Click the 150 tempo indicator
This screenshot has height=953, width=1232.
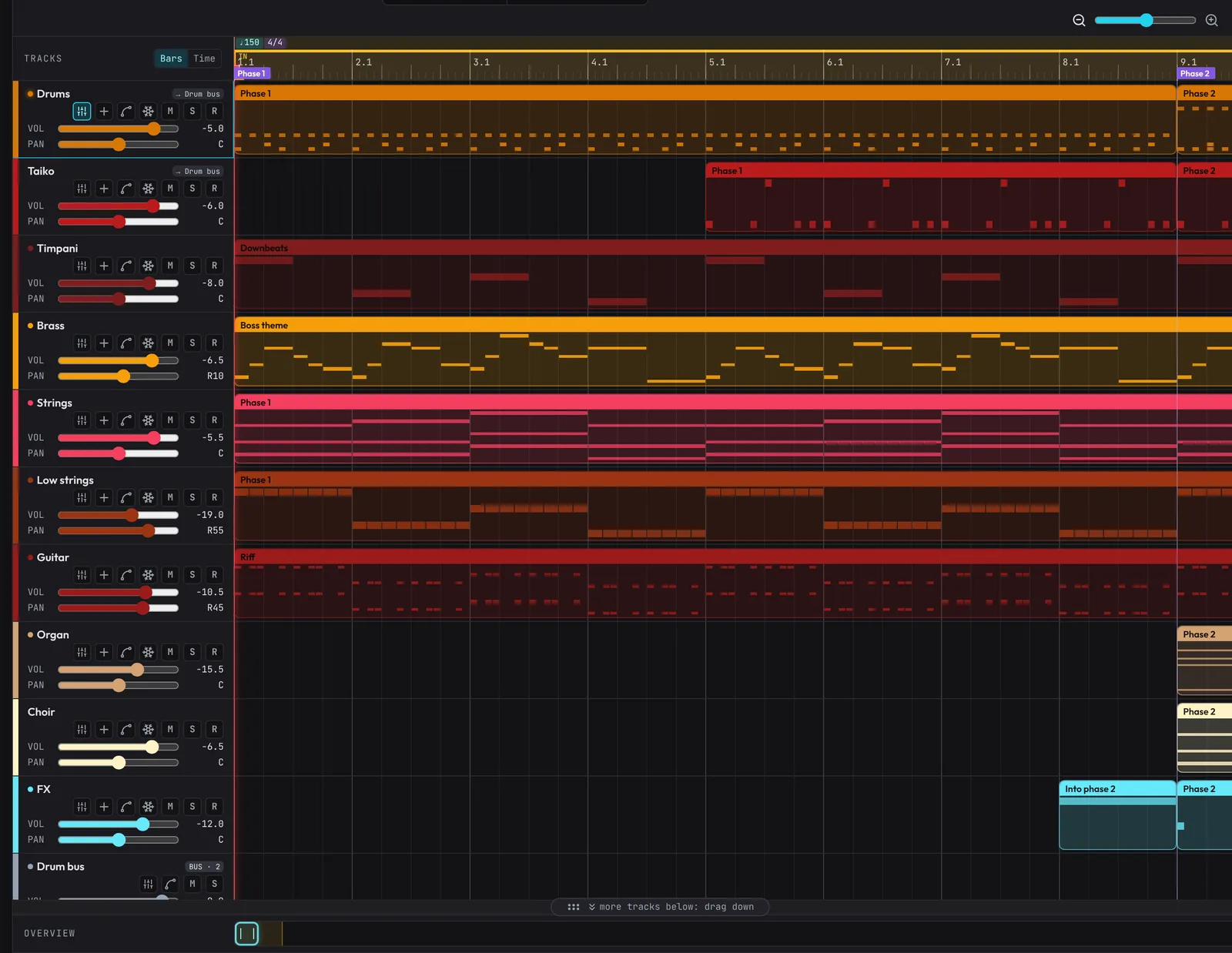[x=249, y=42]
